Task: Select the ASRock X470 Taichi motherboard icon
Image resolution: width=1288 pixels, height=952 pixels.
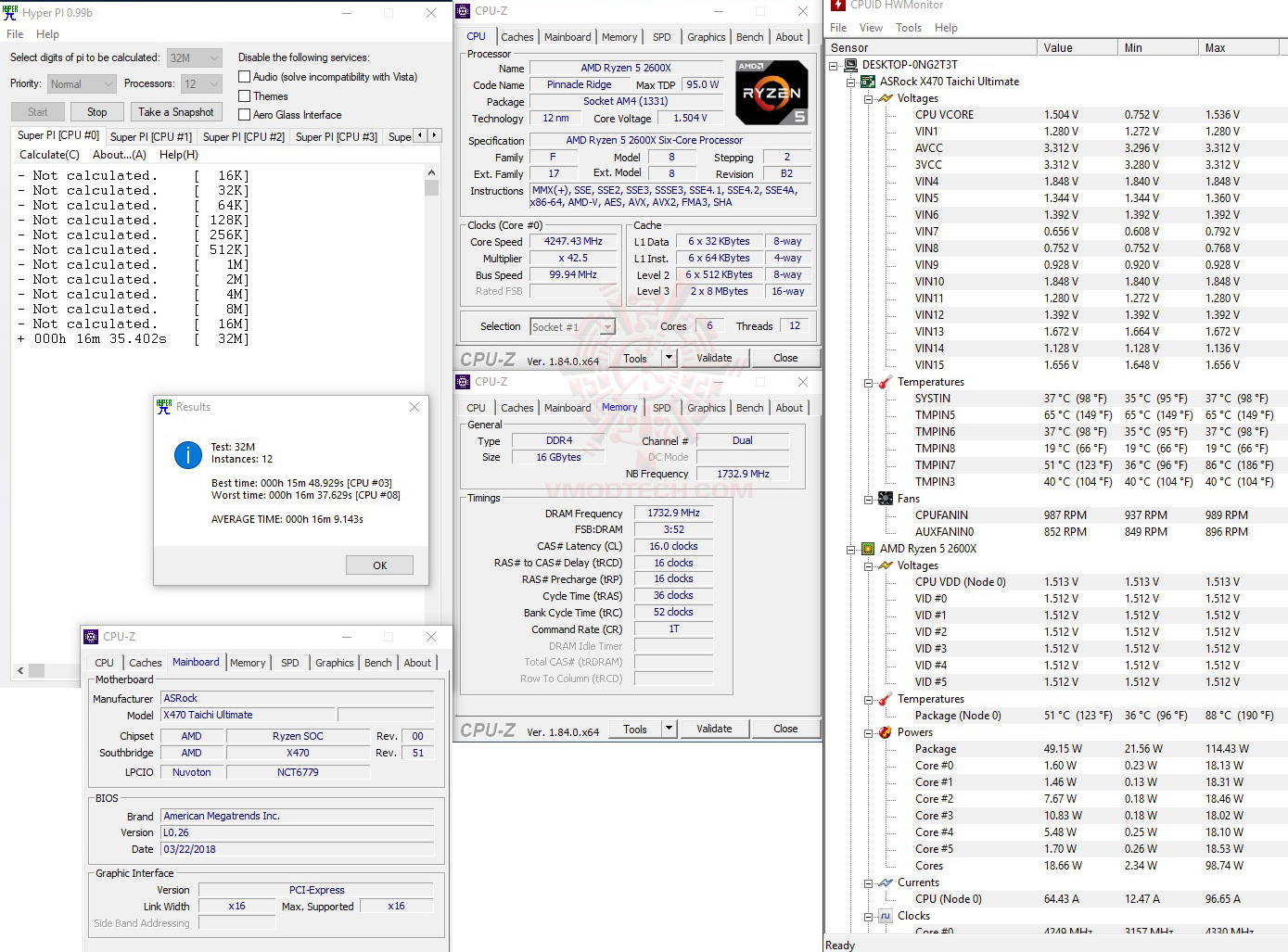Action: click(x=868, y=82)
